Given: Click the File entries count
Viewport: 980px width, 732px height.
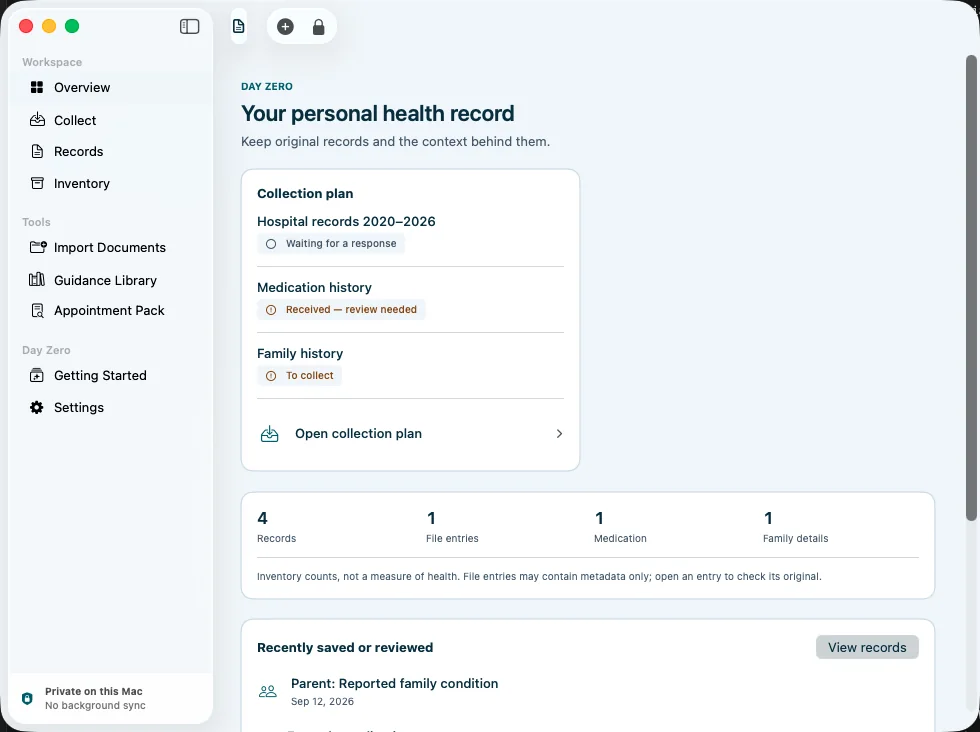Looking at the screenshot, I should coord(452,527).
